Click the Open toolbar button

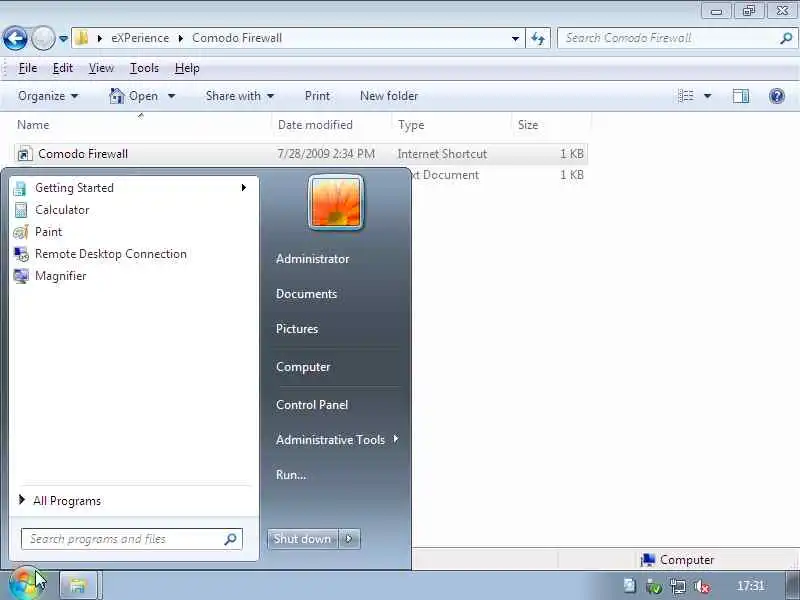134,96
